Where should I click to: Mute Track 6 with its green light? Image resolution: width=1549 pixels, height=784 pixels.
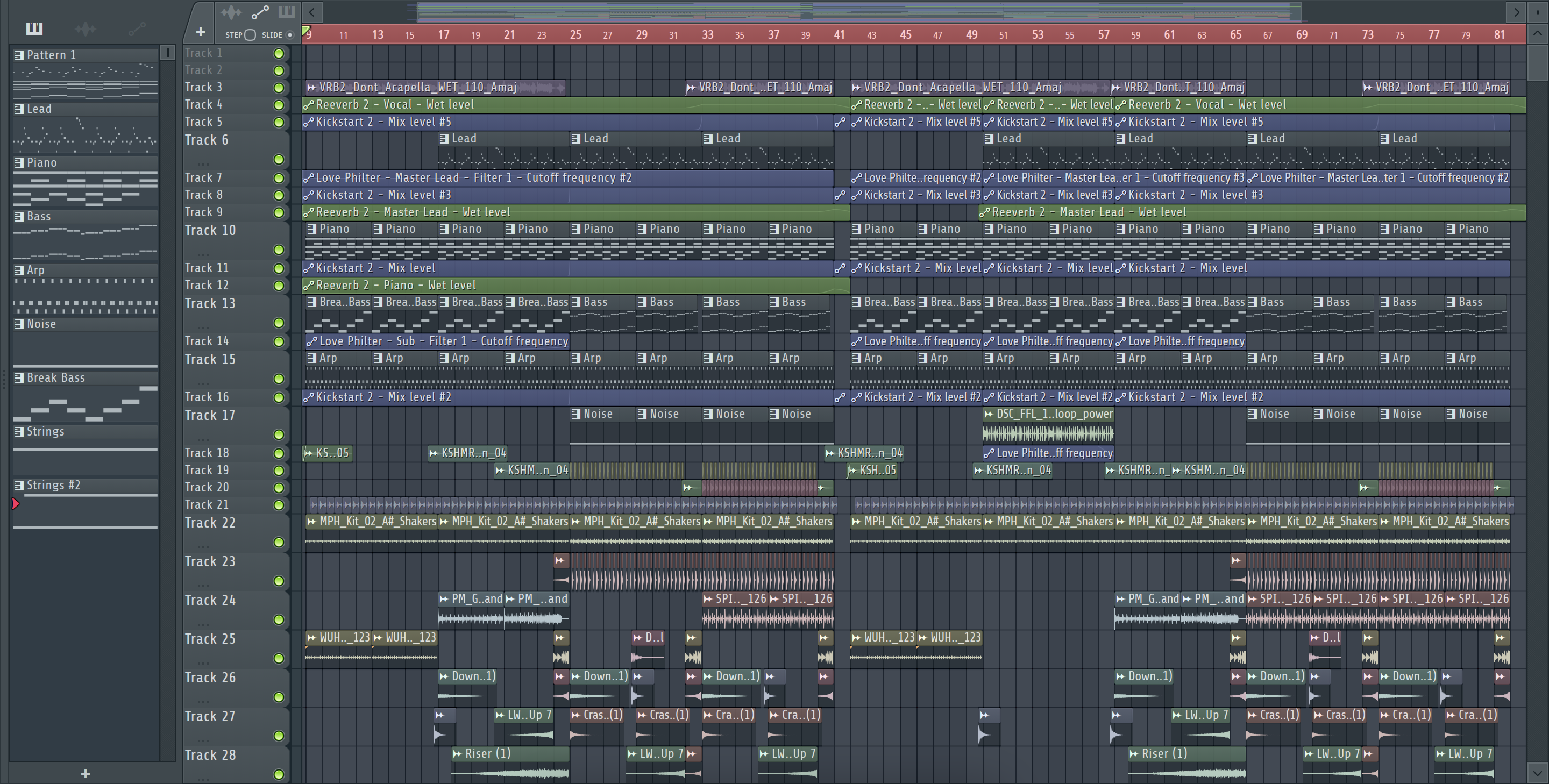279,159
